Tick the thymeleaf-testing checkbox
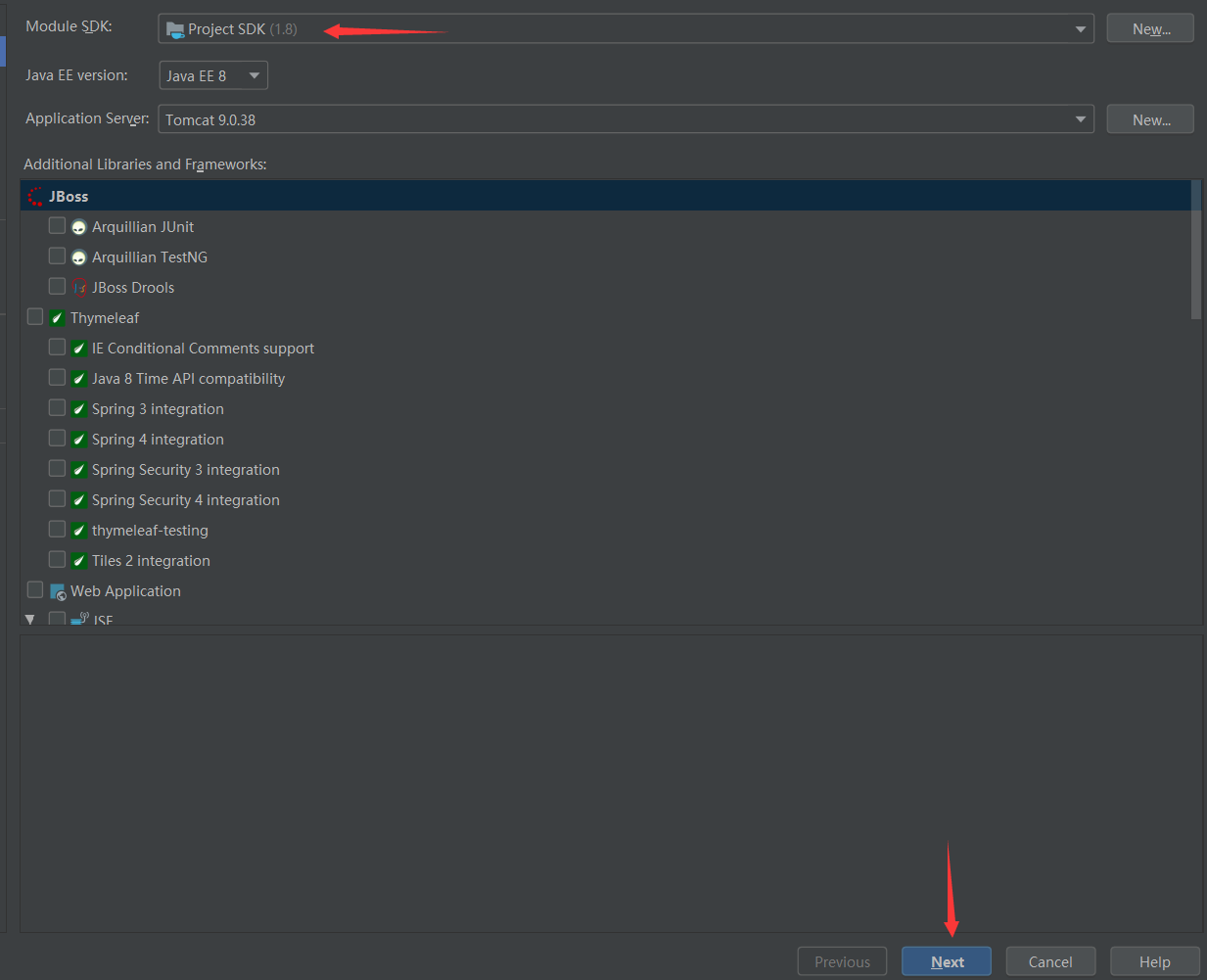 57,530
